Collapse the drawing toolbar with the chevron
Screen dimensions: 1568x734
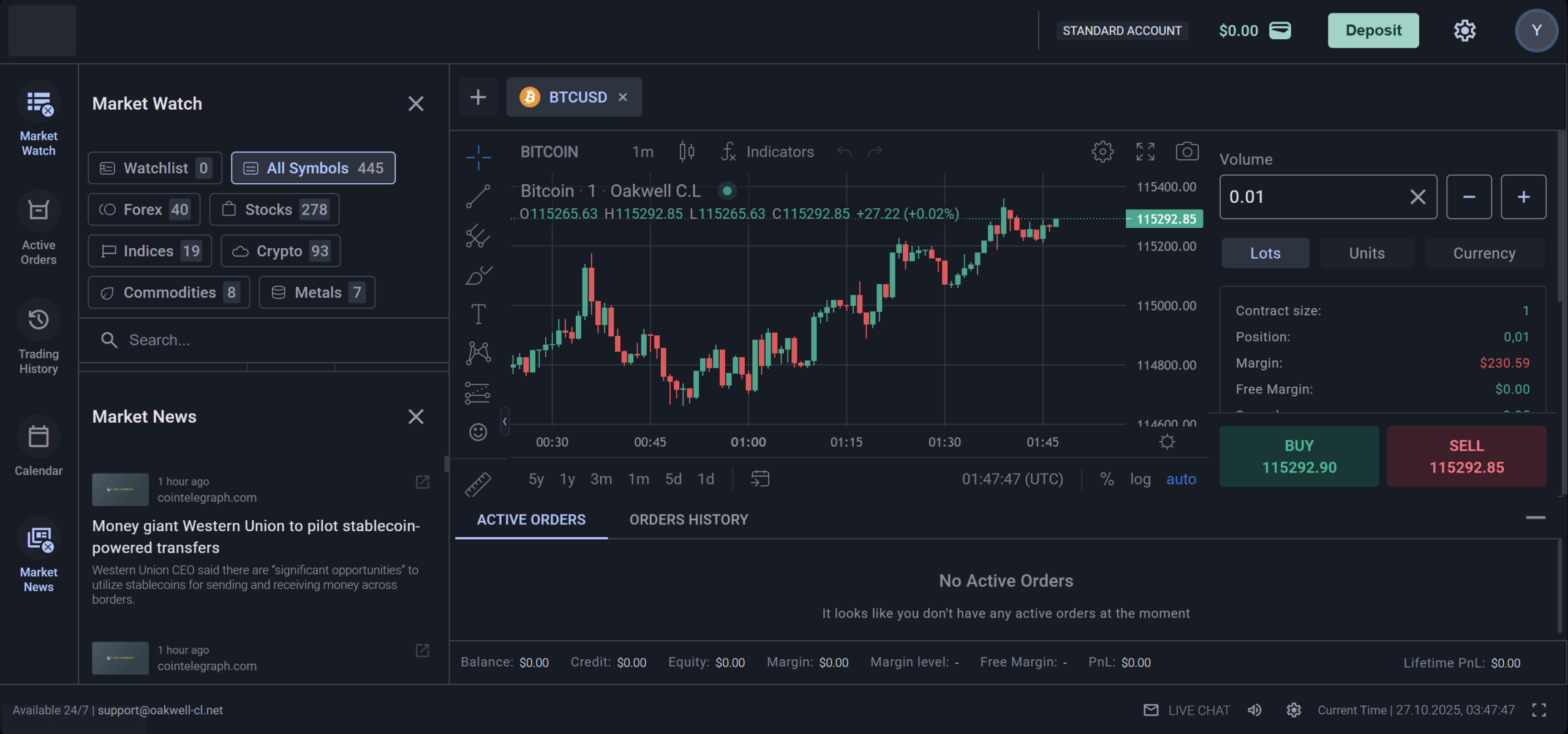coord(505,422)
